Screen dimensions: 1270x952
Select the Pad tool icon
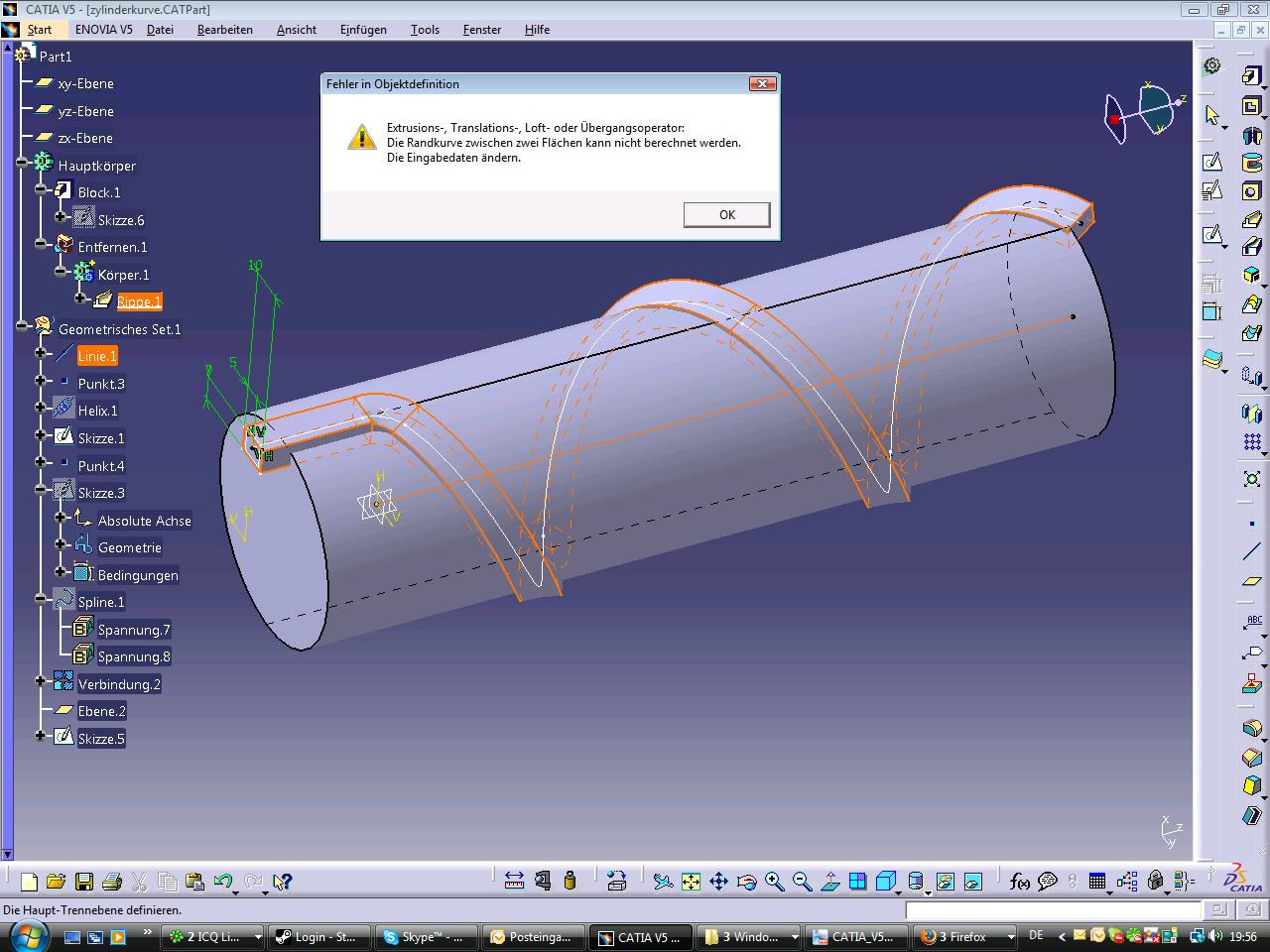click(x=1251, y=77)
